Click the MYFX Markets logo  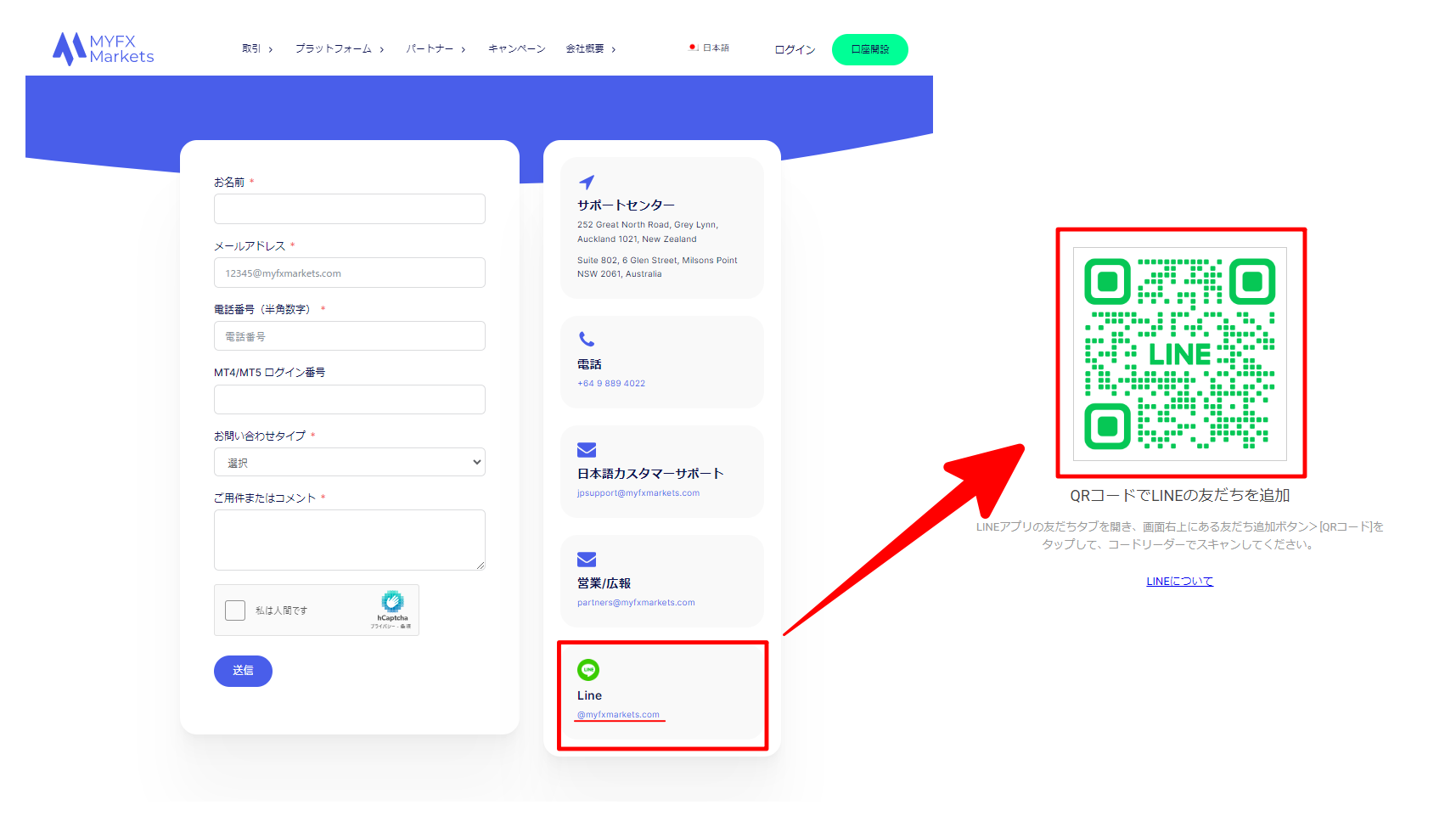(104, 49)
